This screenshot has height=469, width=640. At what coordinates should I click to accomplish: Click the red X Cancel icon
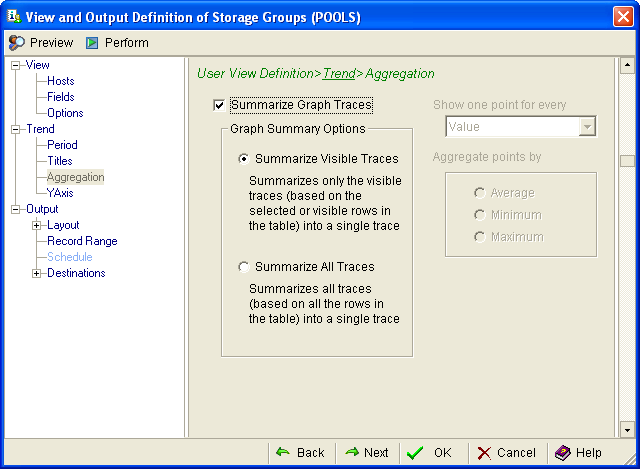[484, 453]
